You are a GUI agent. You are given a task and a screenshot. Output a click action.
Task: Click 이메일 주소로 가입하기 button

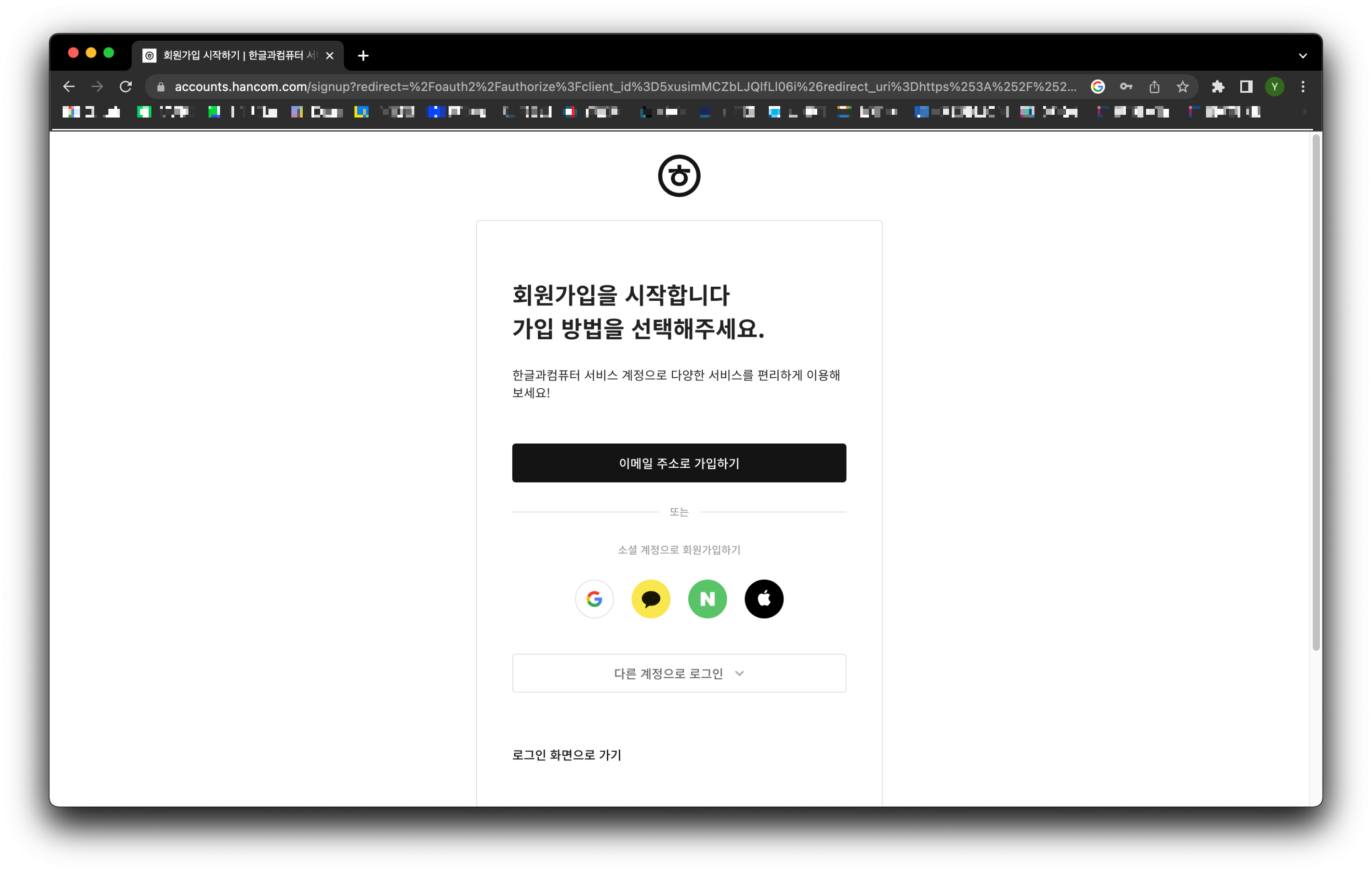[679, 463]
